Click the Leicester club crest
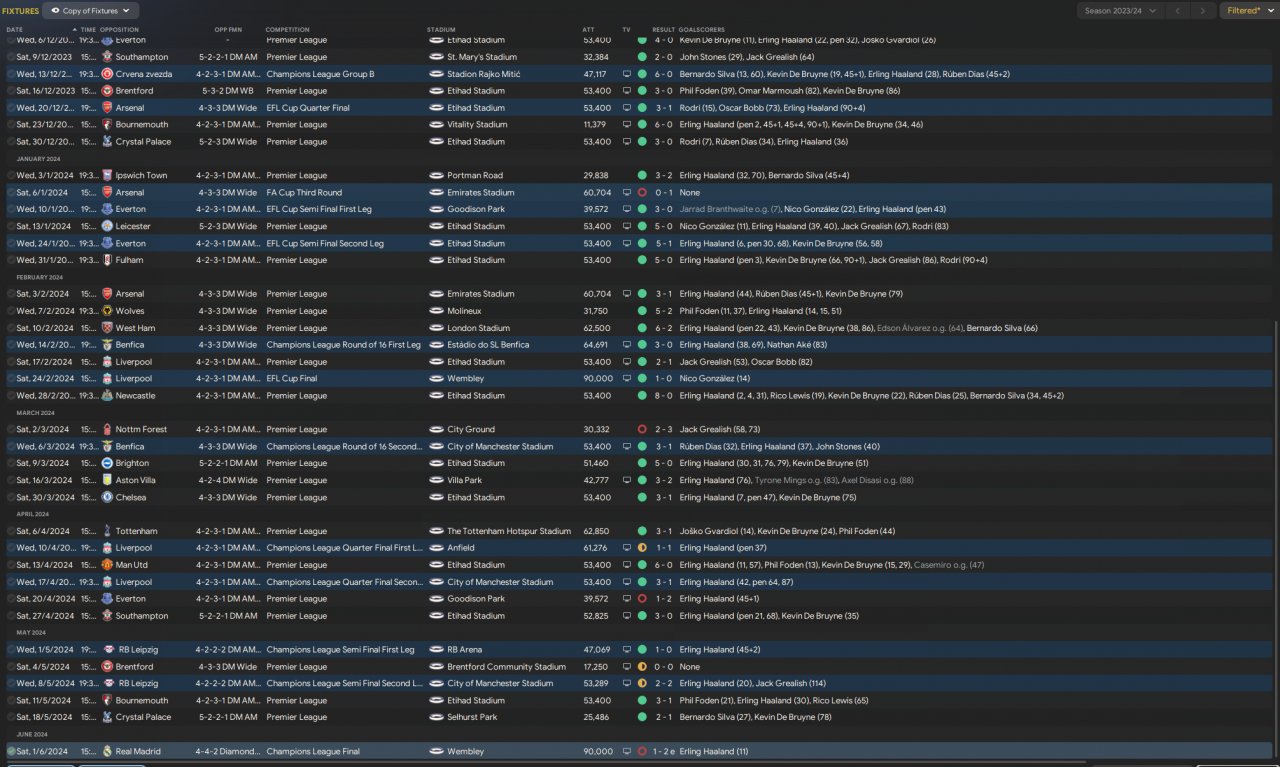Screen dimensions: 1280x767 (107, 226)
